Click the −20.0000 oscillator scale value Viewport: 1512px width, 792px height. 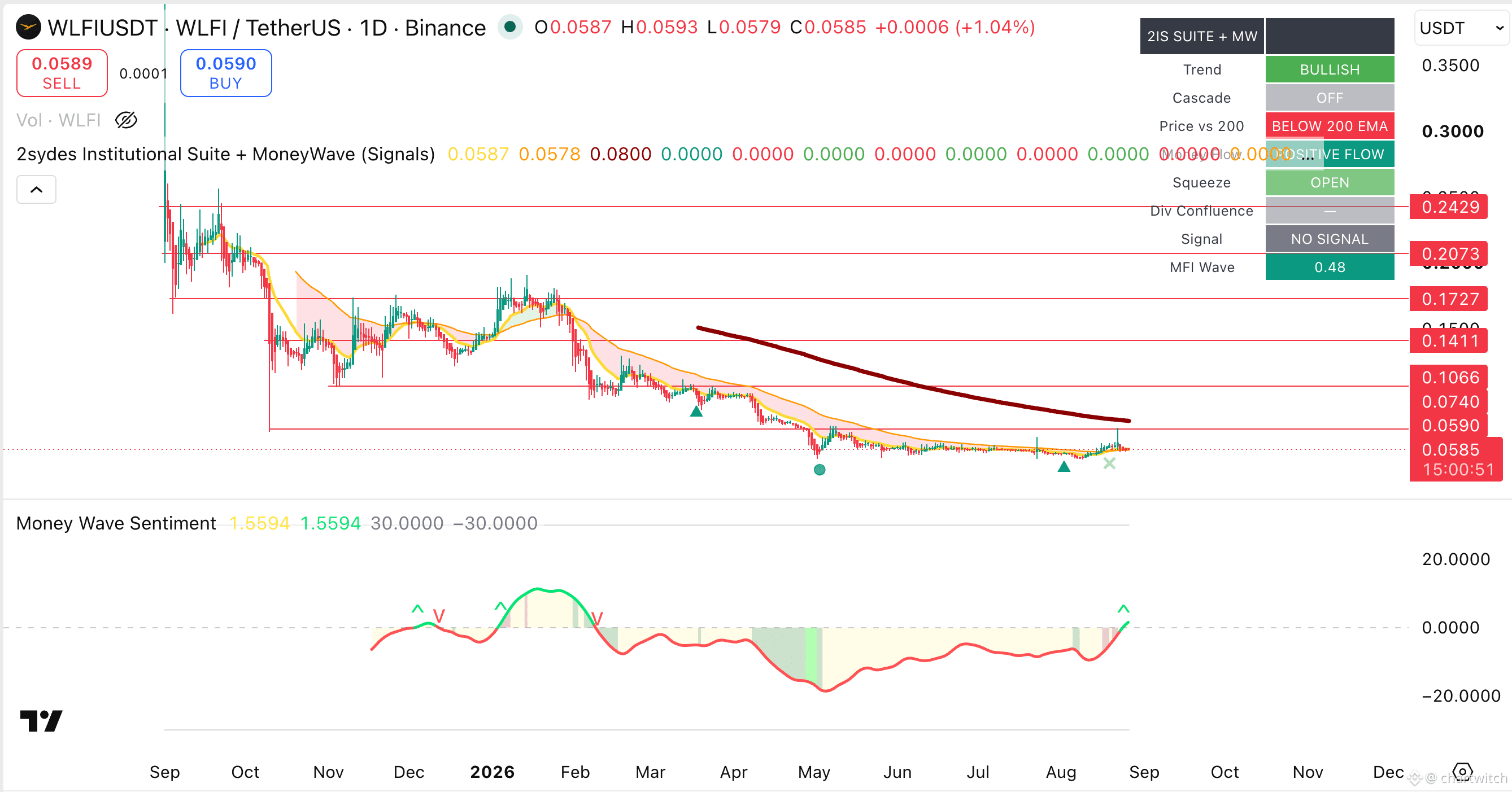(1461, 696)
